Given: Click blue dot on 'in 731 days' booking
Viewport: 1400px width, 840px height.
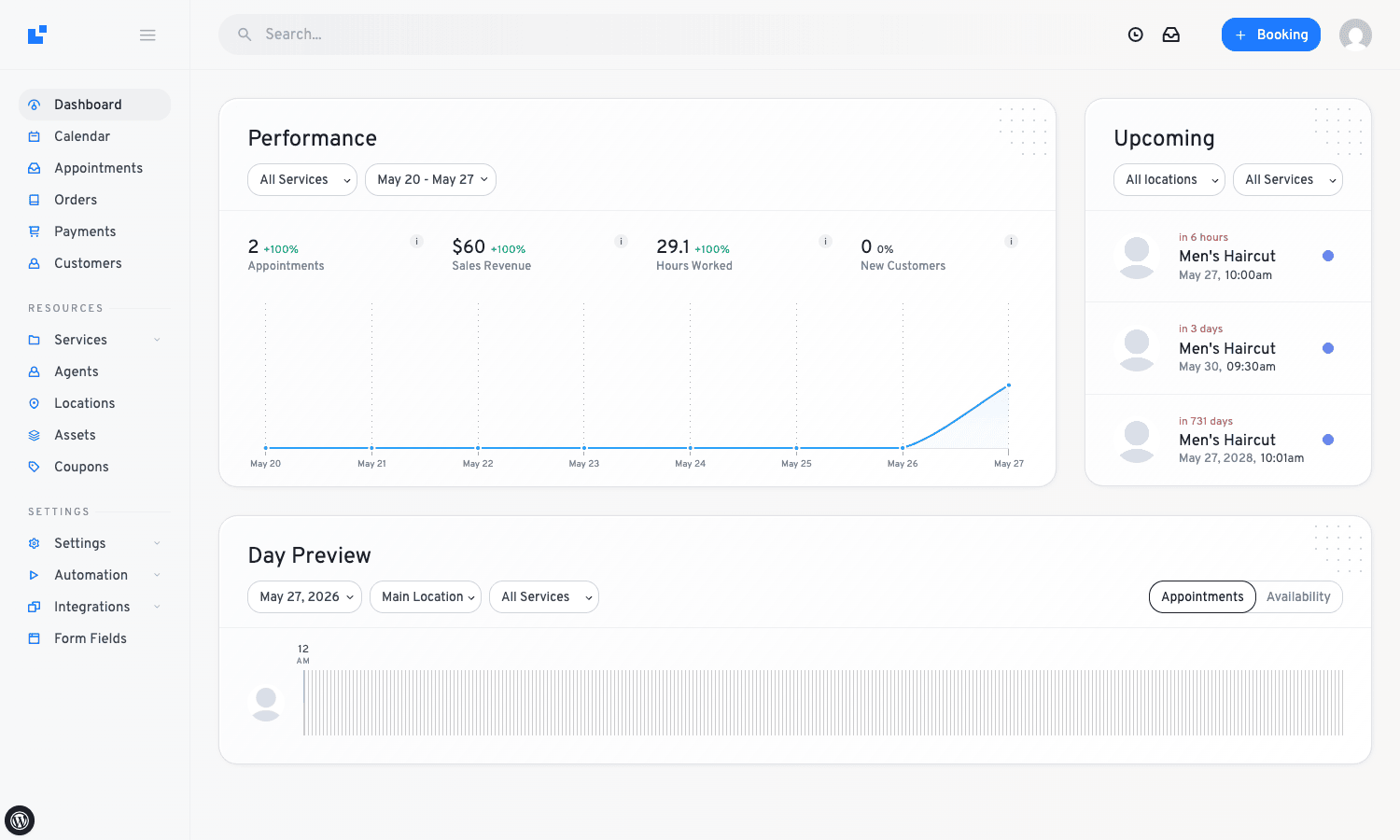Looking at the screenshot, I should (1328, 440).
